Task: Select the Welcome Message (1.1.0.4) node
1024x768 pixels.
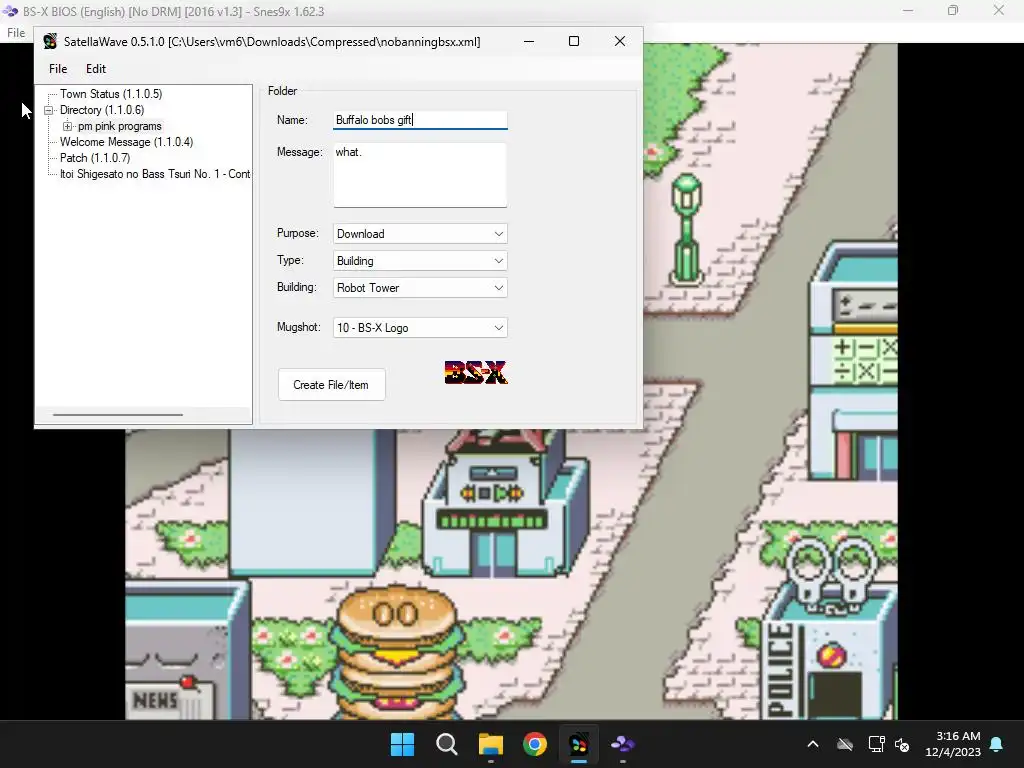Action: click(126, 142)
